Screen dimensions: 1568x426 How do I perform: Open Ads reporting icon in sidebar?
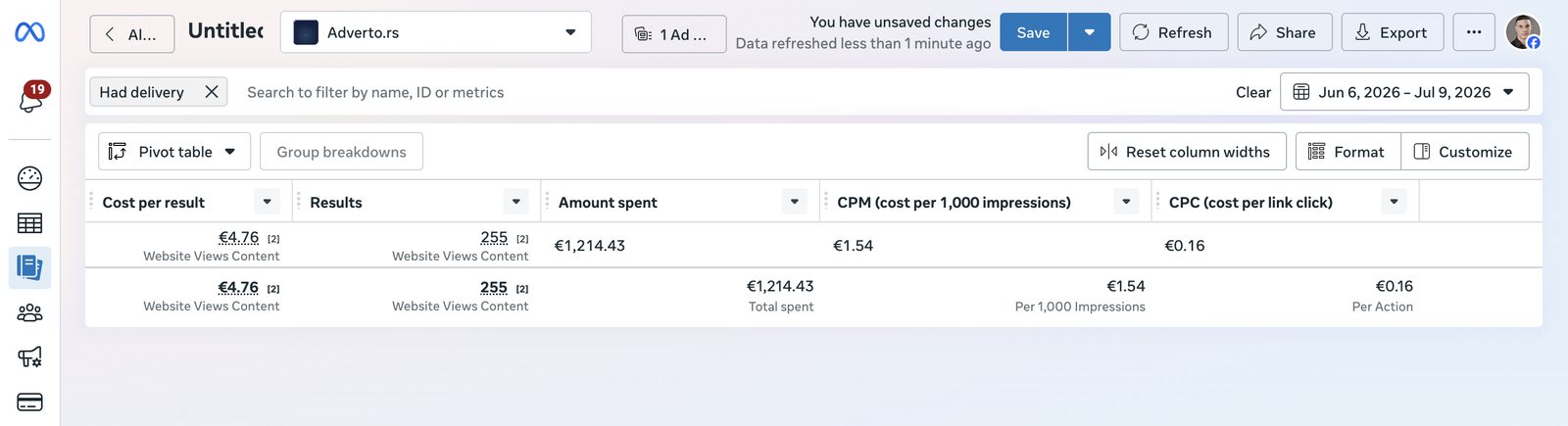coord(29,267)
